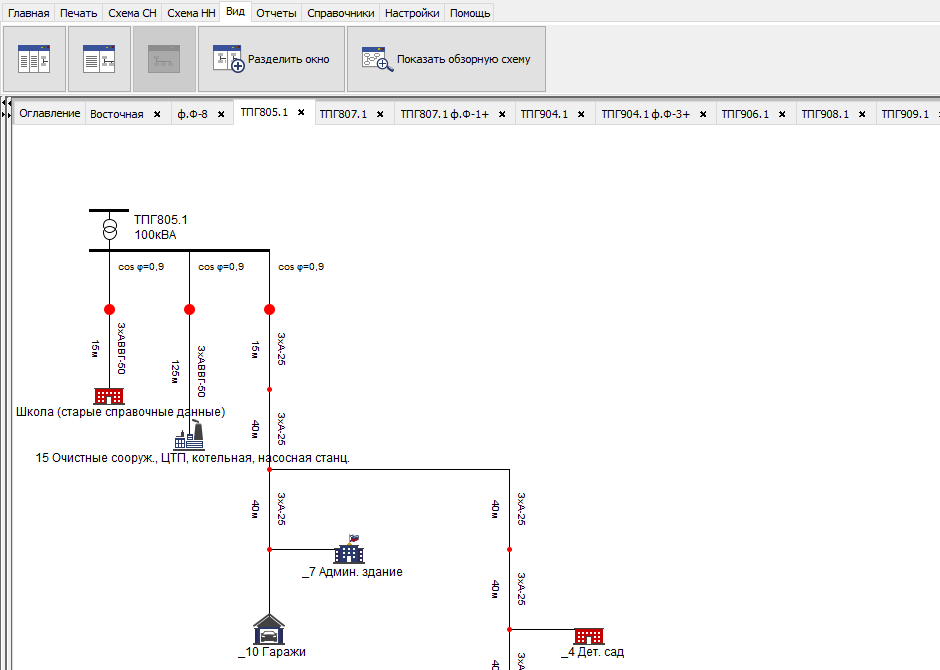Switch to the ф.Ф-8 document tab

tap(192, 114)
